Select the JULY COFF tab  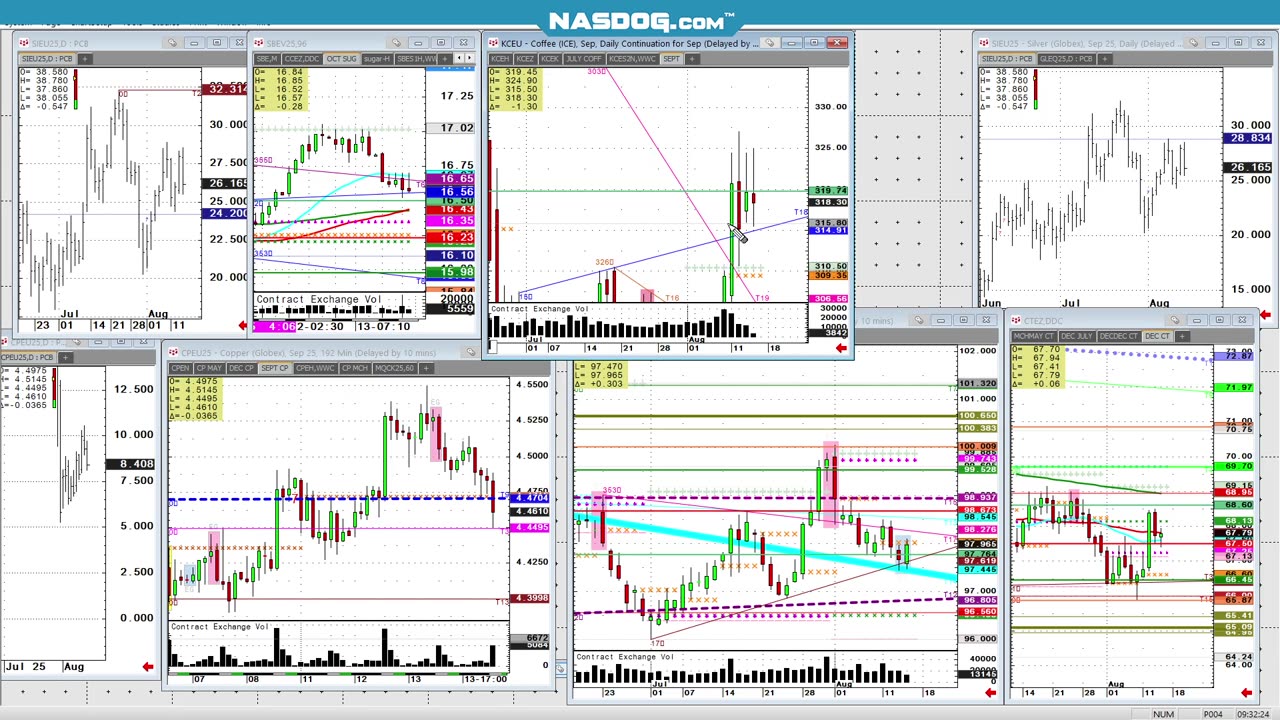tap(584, 58)
